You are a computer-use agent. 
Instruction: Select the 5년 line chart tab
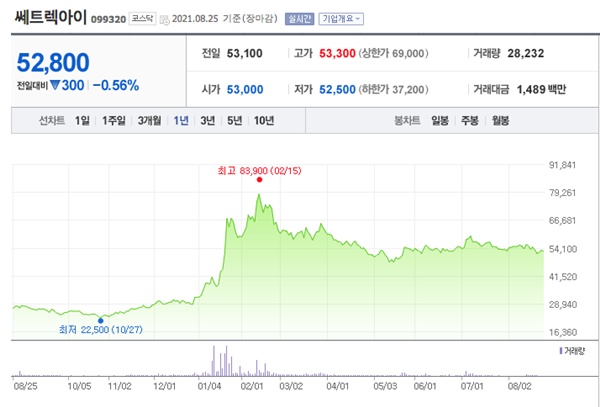pyautogui.click(x=235, y=121)
